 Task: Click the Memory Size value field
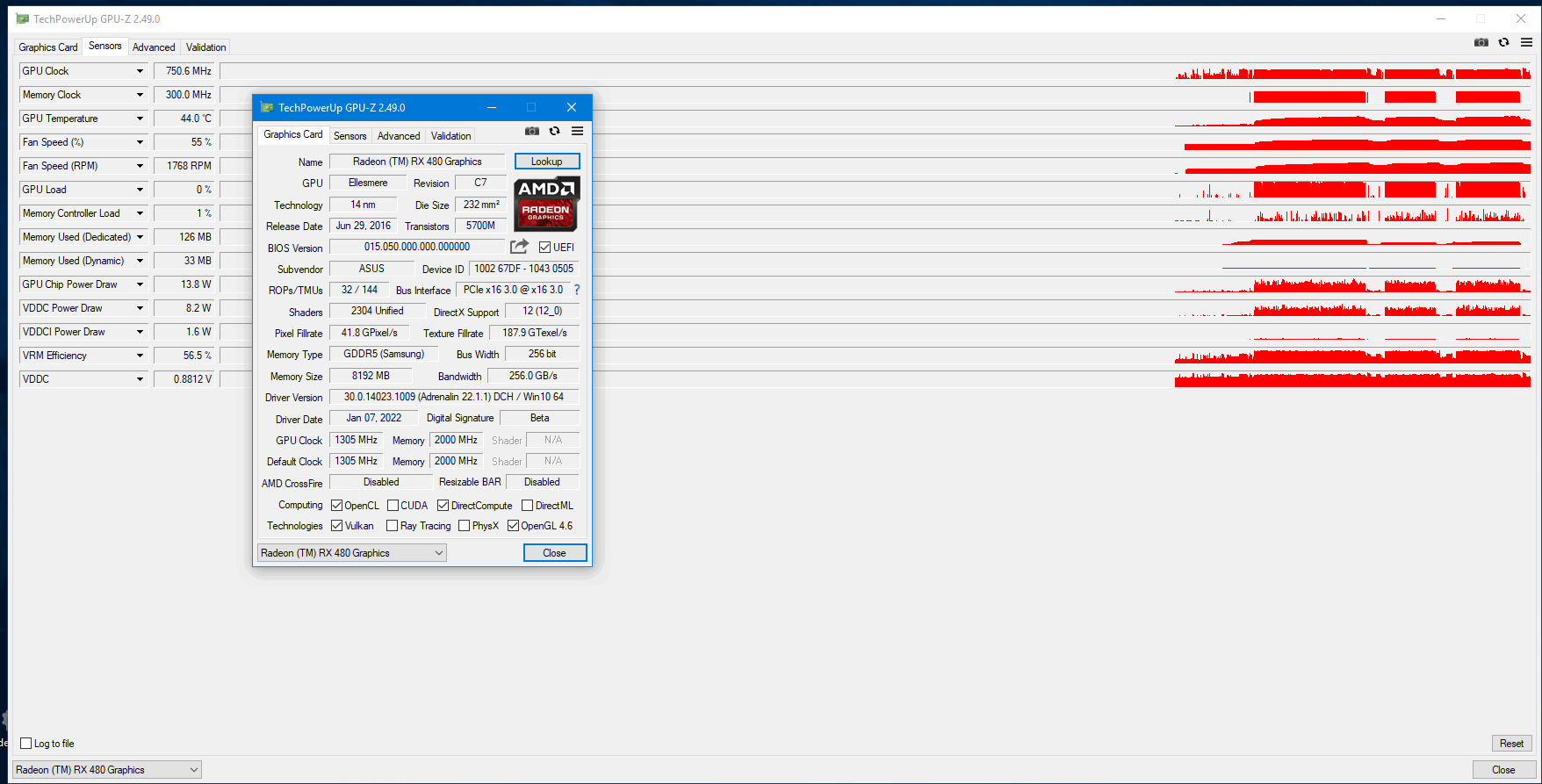(x=371, y=376)
